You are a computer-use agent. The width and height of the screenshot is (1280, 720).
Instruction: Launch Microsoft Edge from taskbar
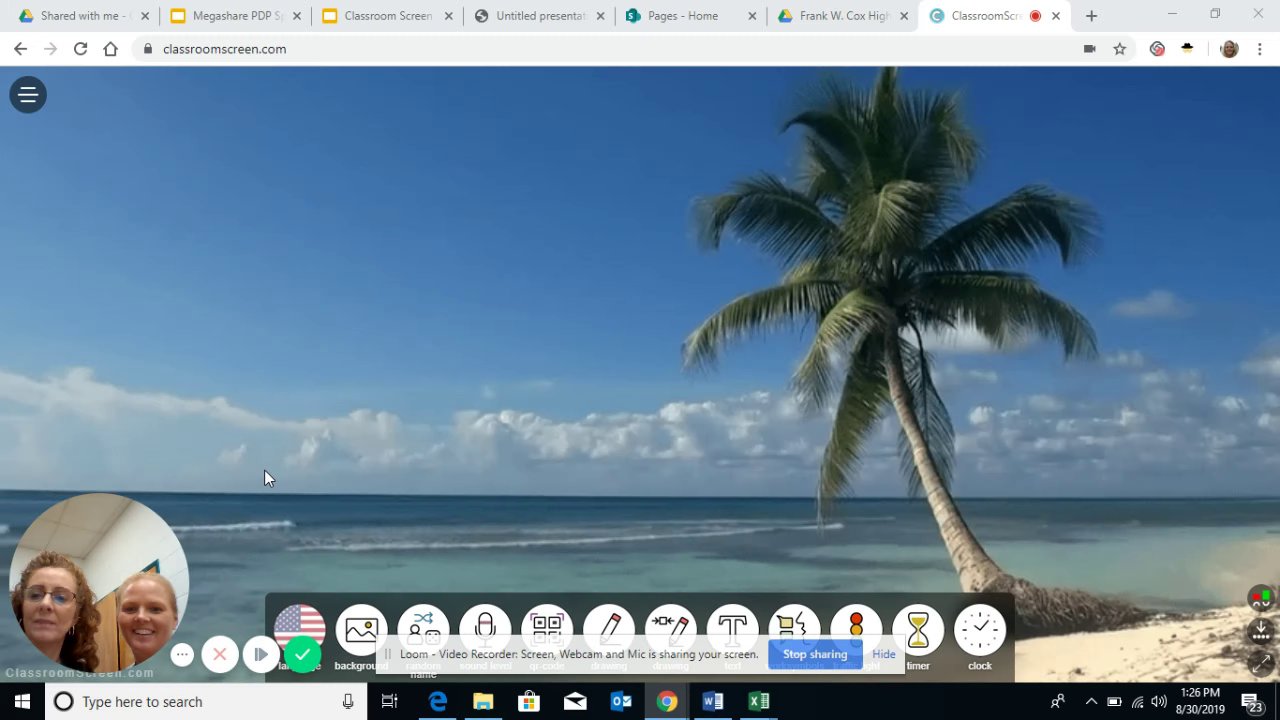coord(437,702)
